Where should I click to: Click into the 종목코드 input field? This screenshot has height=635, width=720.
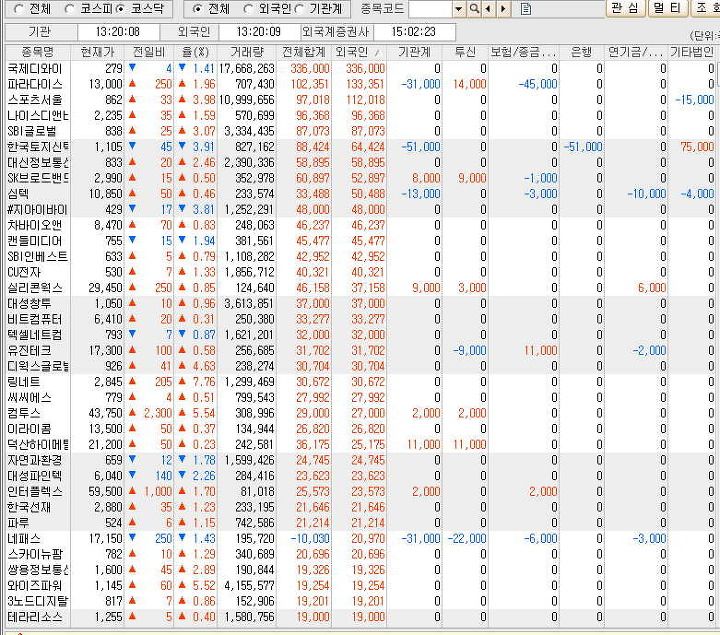pyautogui.click(x=430, y=9)
